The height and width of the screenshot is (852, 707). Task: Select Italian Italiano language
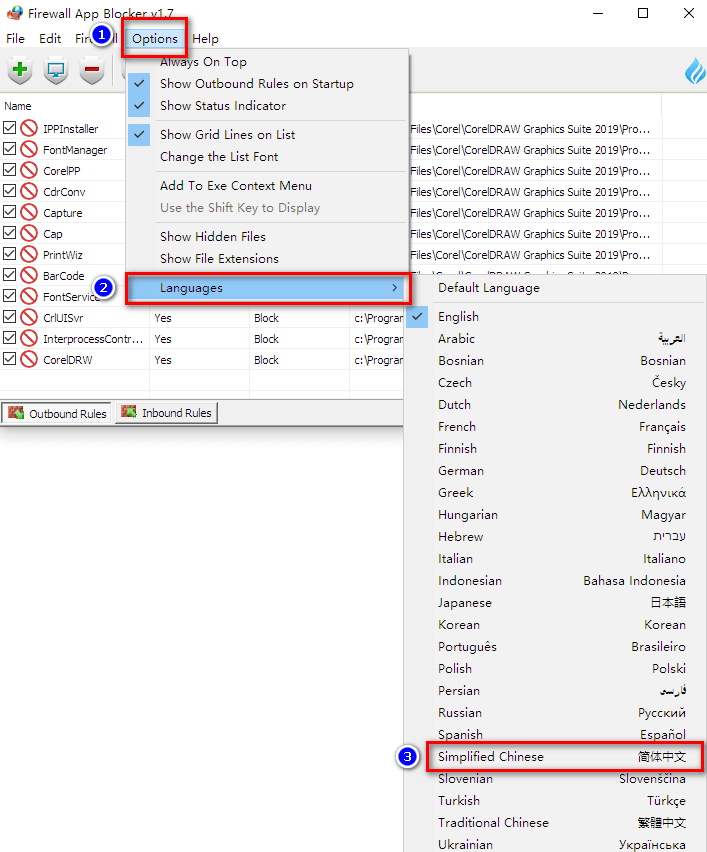click(x=555, y=559)
